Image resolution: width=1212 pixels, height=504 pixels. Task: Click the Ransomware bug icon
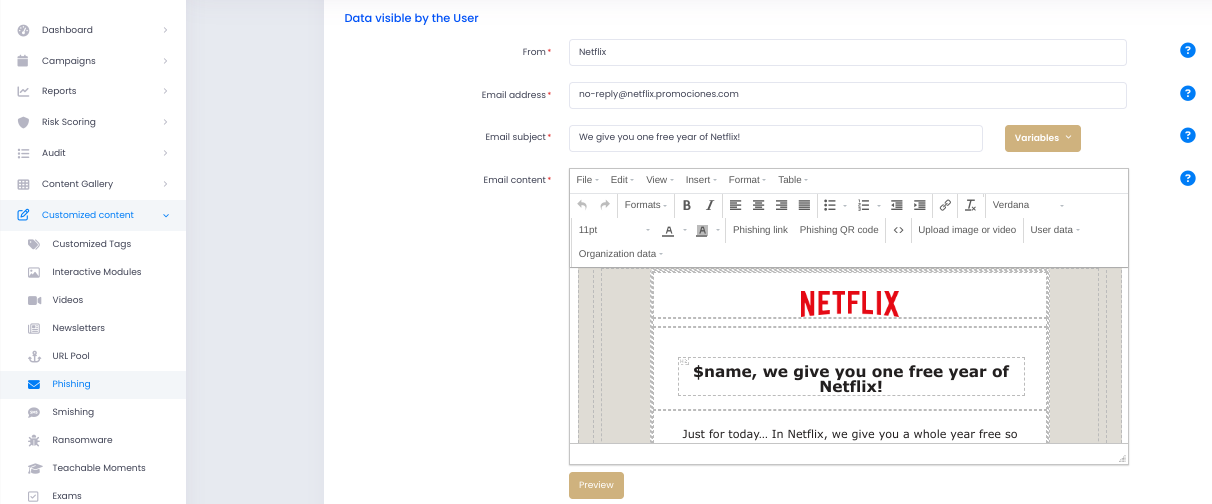click(34, 440)
